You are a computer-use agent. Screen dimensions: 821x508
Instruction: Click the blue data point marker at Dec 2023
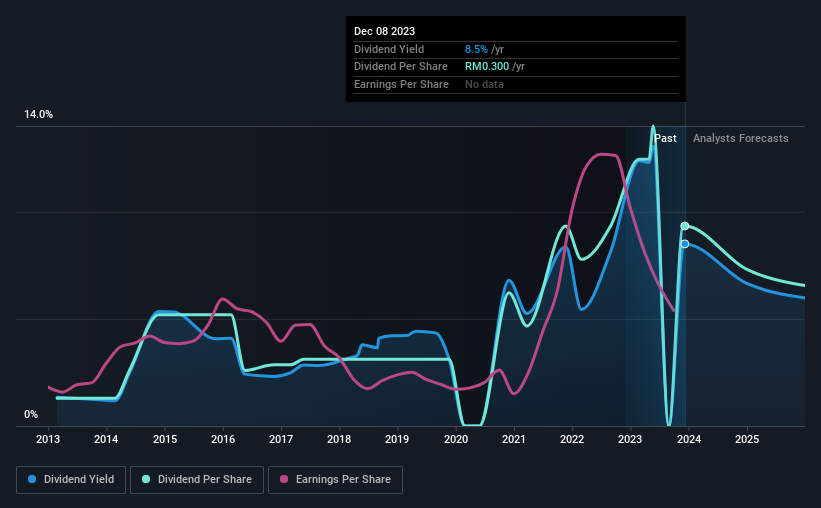pos(684,244)
